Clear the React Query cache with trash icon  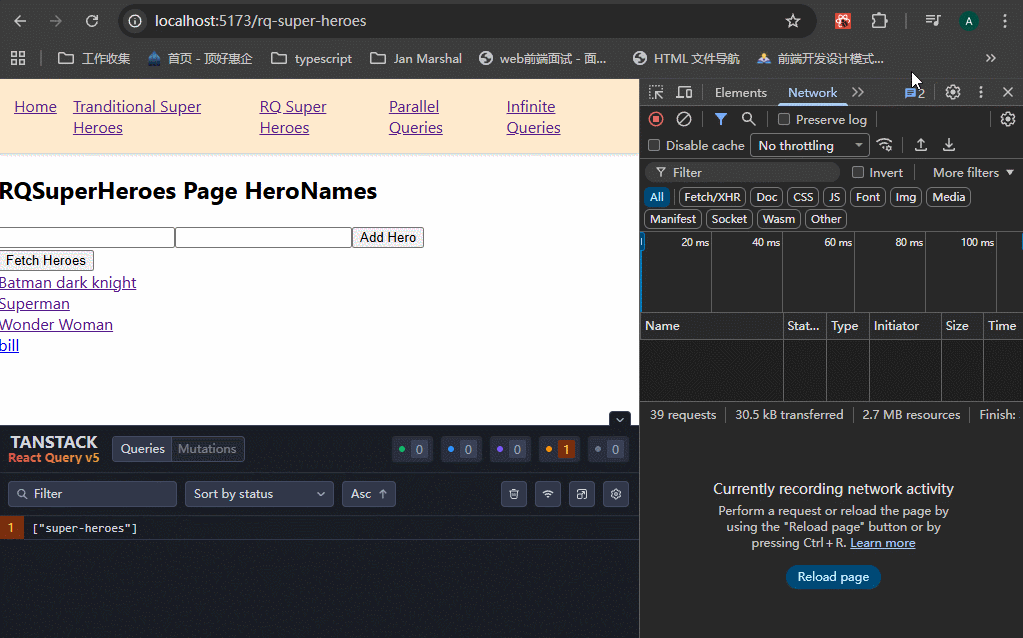click(514, 494)
